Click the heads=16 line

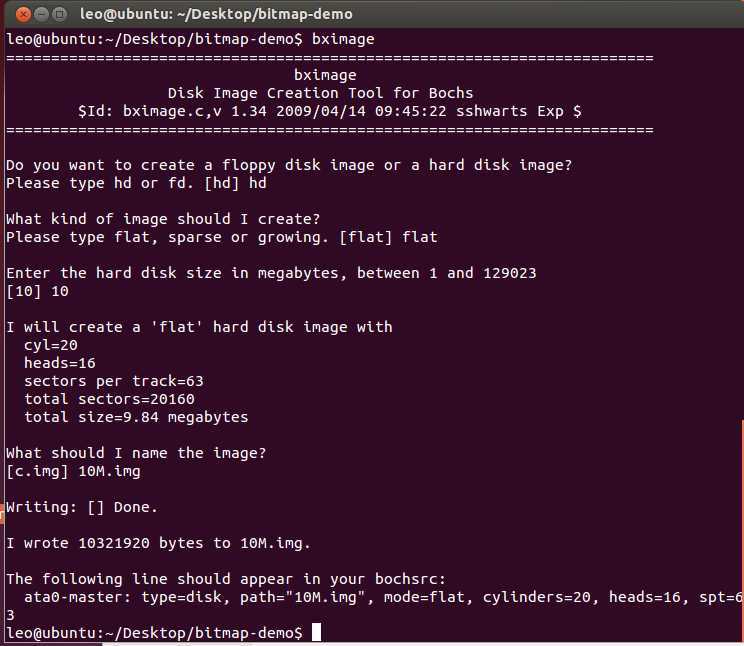tap(60, 363)
